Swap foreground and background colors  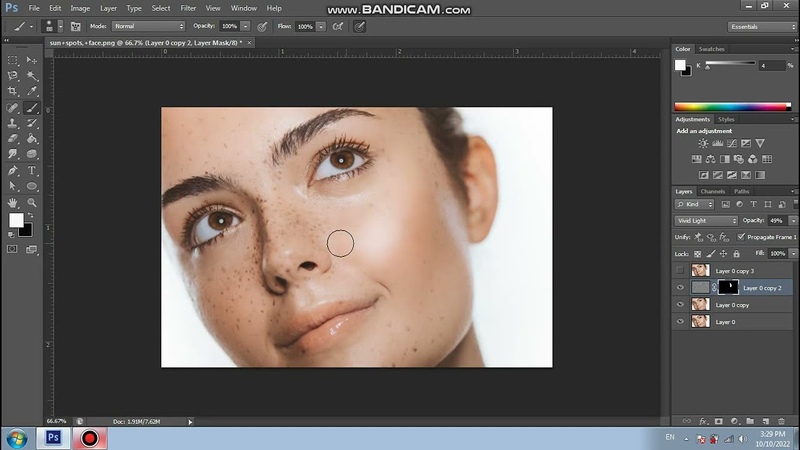pyautogui.click(x=30, y=215)
